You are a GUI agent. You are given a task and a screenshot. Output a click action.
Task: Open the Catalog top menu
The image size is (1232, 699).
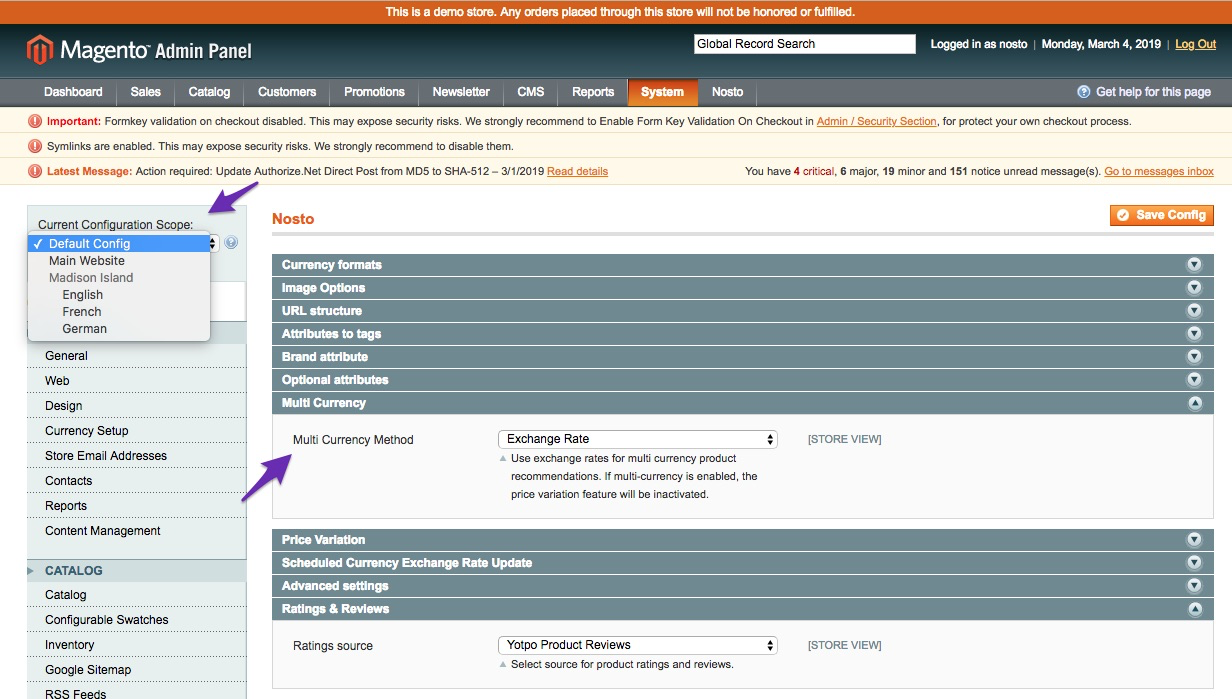(x=209, y=92)
